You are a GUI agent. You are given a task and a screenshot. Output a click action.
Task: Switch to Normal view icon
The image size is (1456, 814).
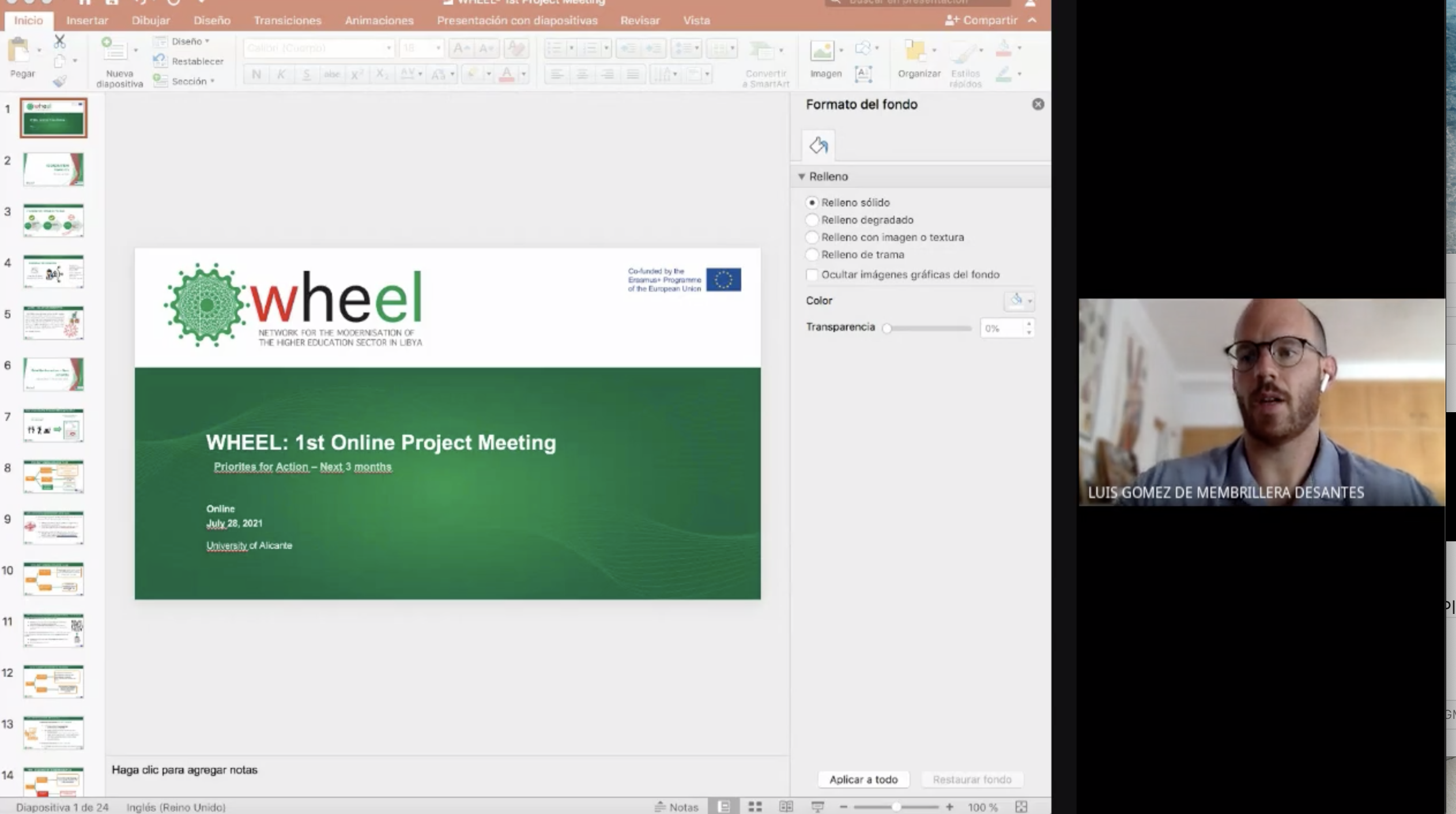pyautogui.click(x=723, y=807)
